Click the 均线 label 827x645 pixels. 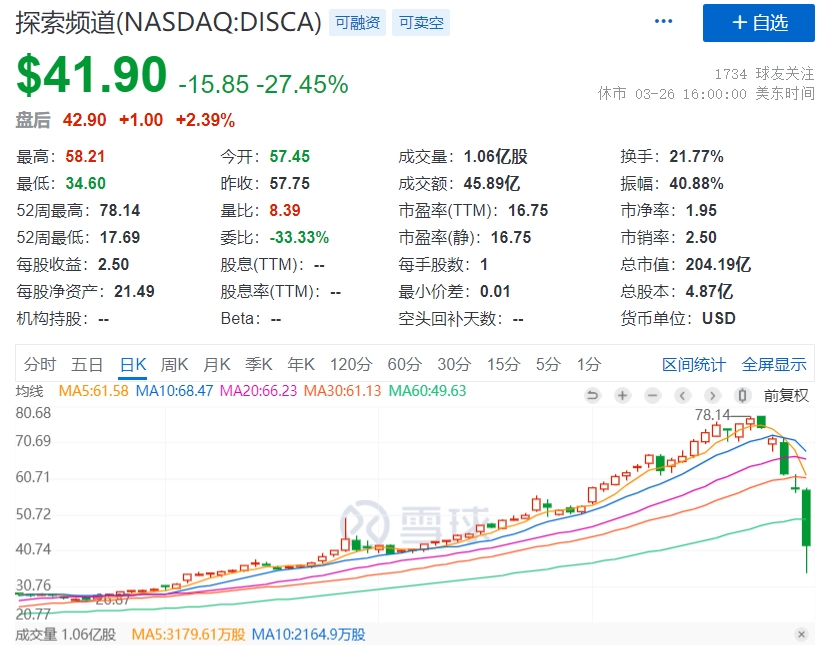pyautogui.click(x=30, y=391)
